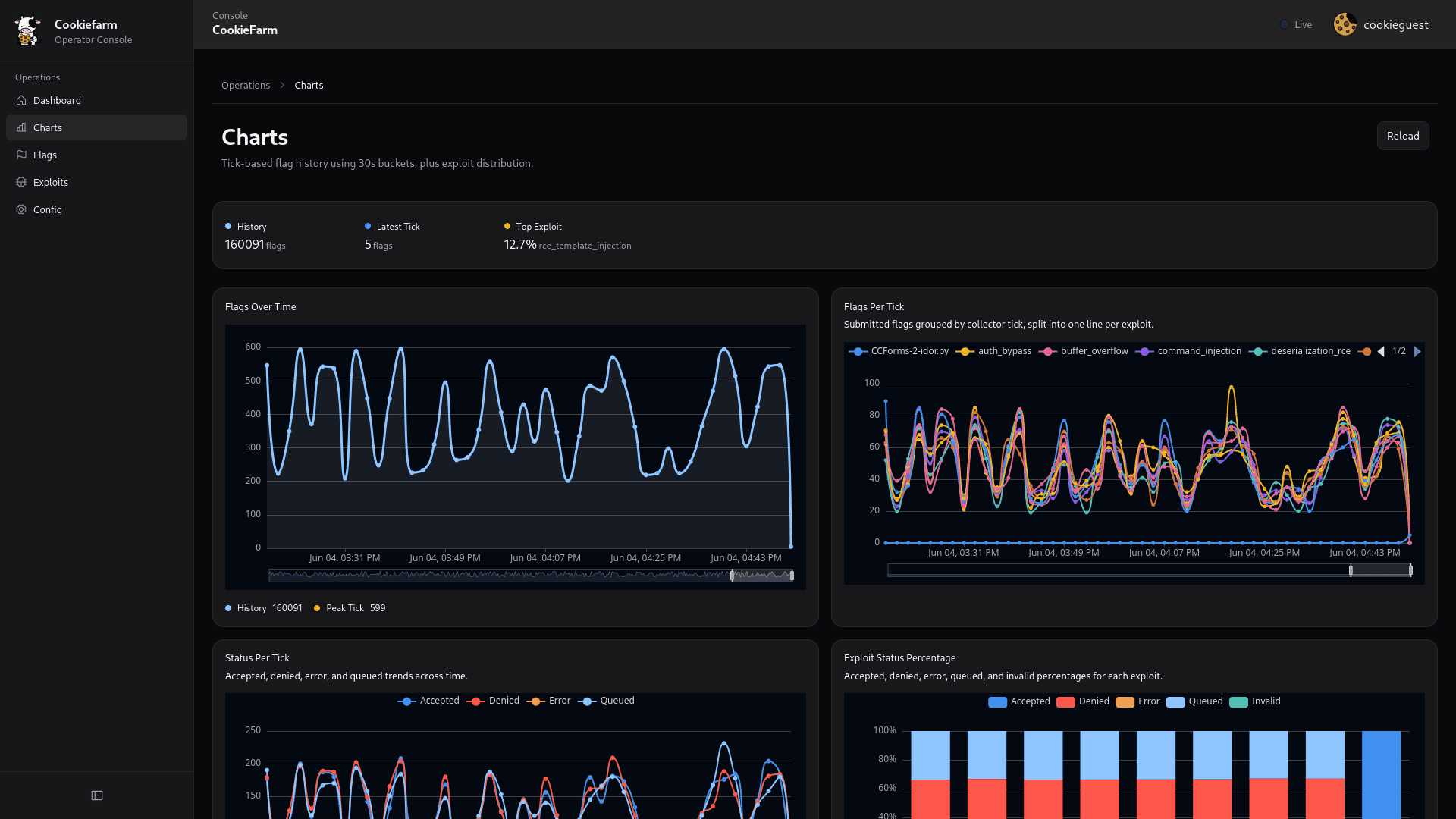Image resolution: width=1456 pixels, height=819 pixels.
Task: Go to previous legend page arrow
Action: 1381,351
